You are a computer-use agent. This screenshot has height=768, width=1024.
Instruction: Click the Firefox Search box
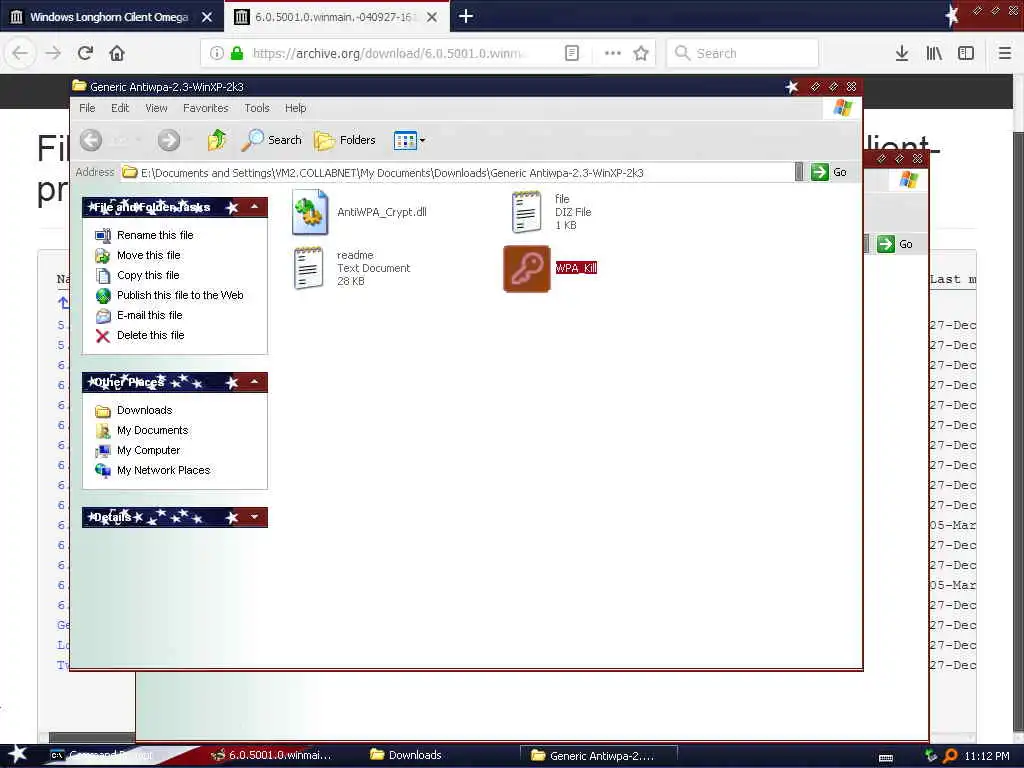click(742, 54)
